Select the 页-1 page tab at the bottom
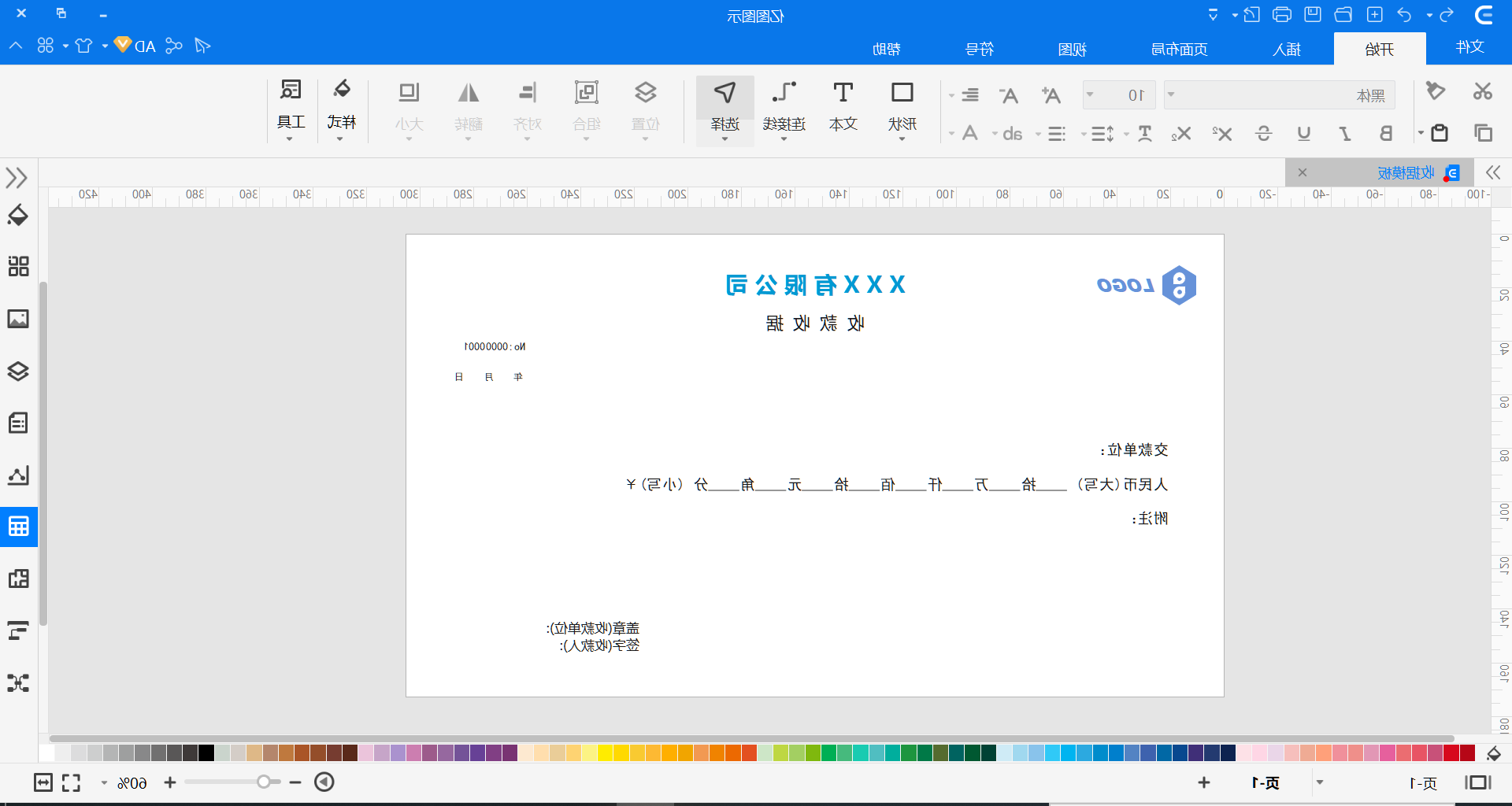1512x806 pixels. [1266, 782]
